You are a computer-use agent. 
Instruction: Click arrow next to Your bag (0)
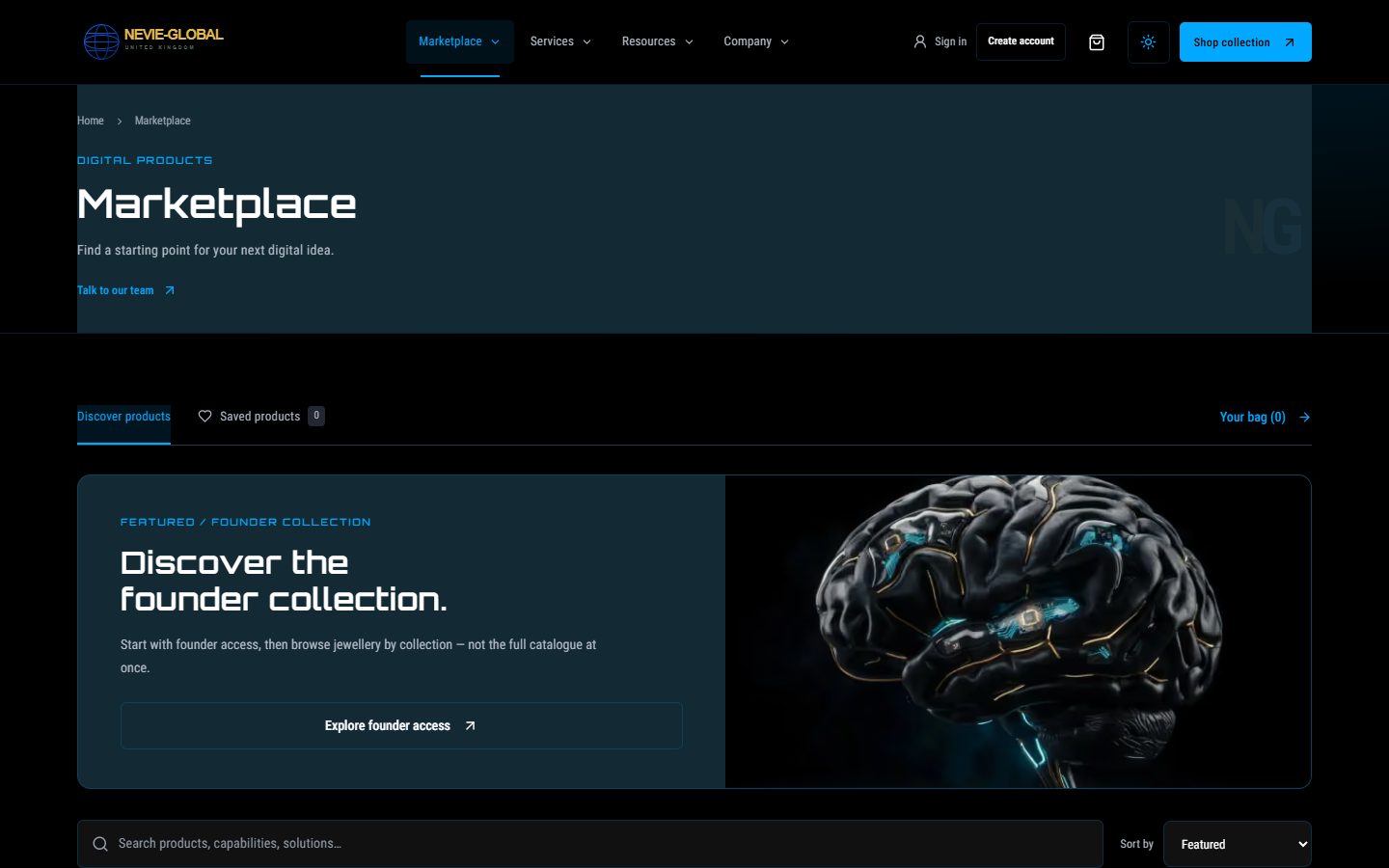click(x=1304, y=417)
